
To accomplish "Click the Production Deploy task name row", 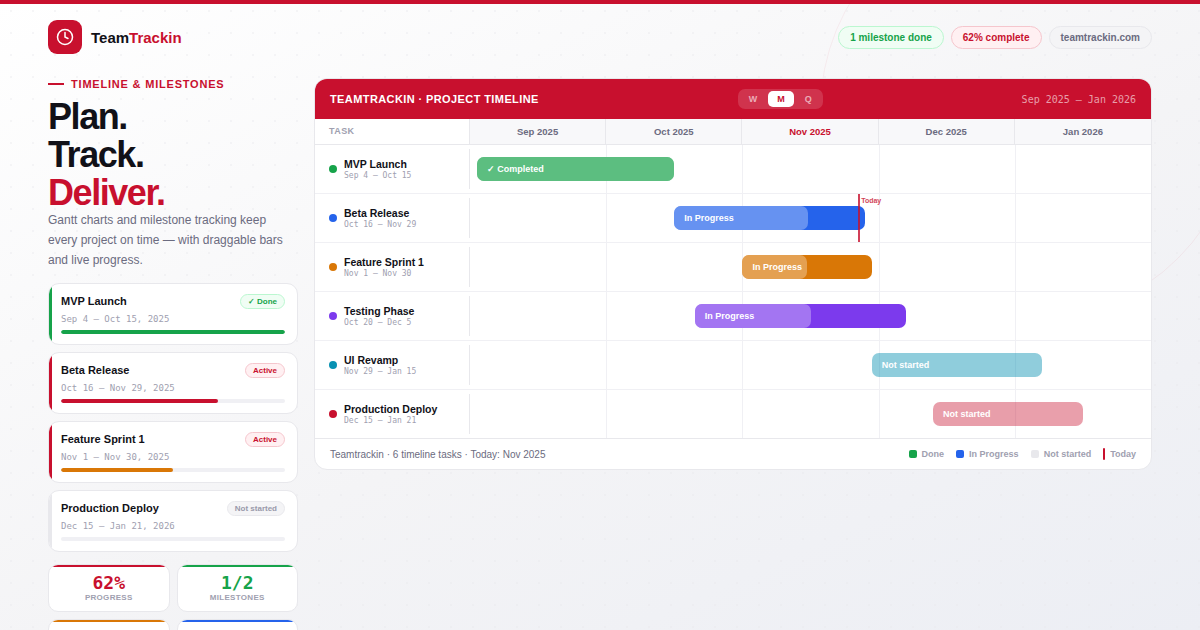I will coord(392,414).
